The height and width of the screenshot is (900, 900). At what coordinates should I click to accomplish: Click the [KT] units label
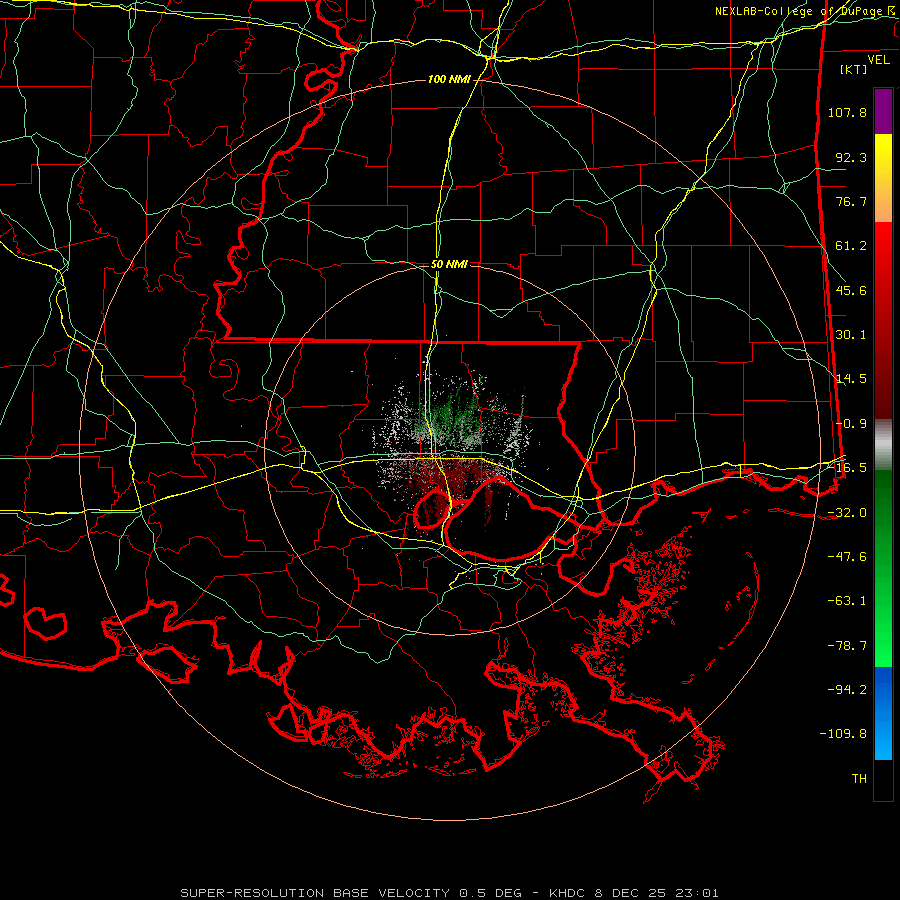point(854,69)
